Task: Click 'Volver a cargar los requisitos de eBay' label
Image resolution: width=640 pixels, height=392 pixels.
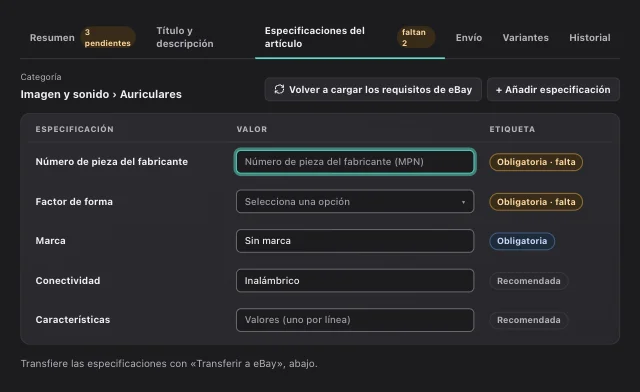Action: click(380, 89)
